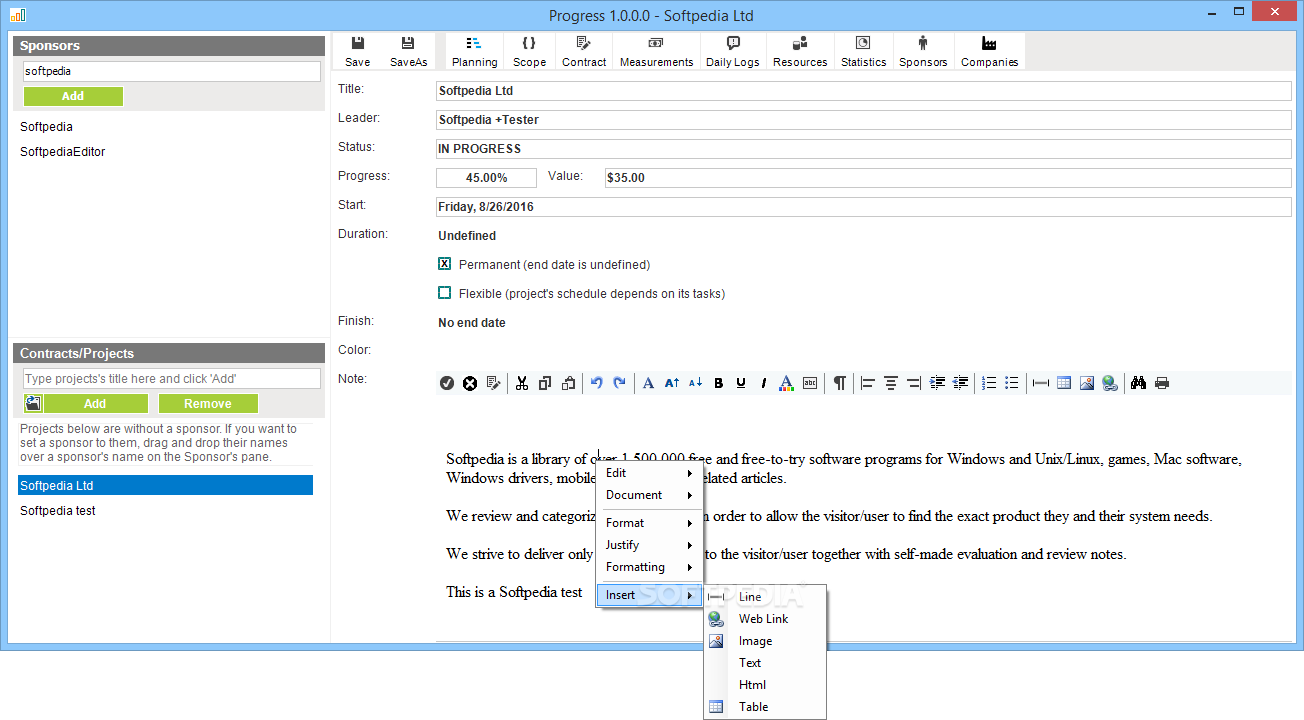Increase font size in Note toolbar

tap(672, 383)
